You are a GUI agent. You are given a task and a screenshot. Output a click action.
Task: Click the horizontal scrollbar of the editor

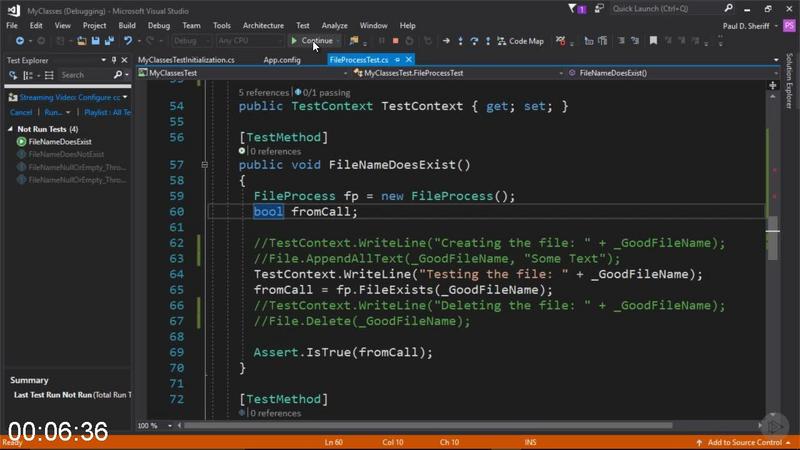point(428,425)
